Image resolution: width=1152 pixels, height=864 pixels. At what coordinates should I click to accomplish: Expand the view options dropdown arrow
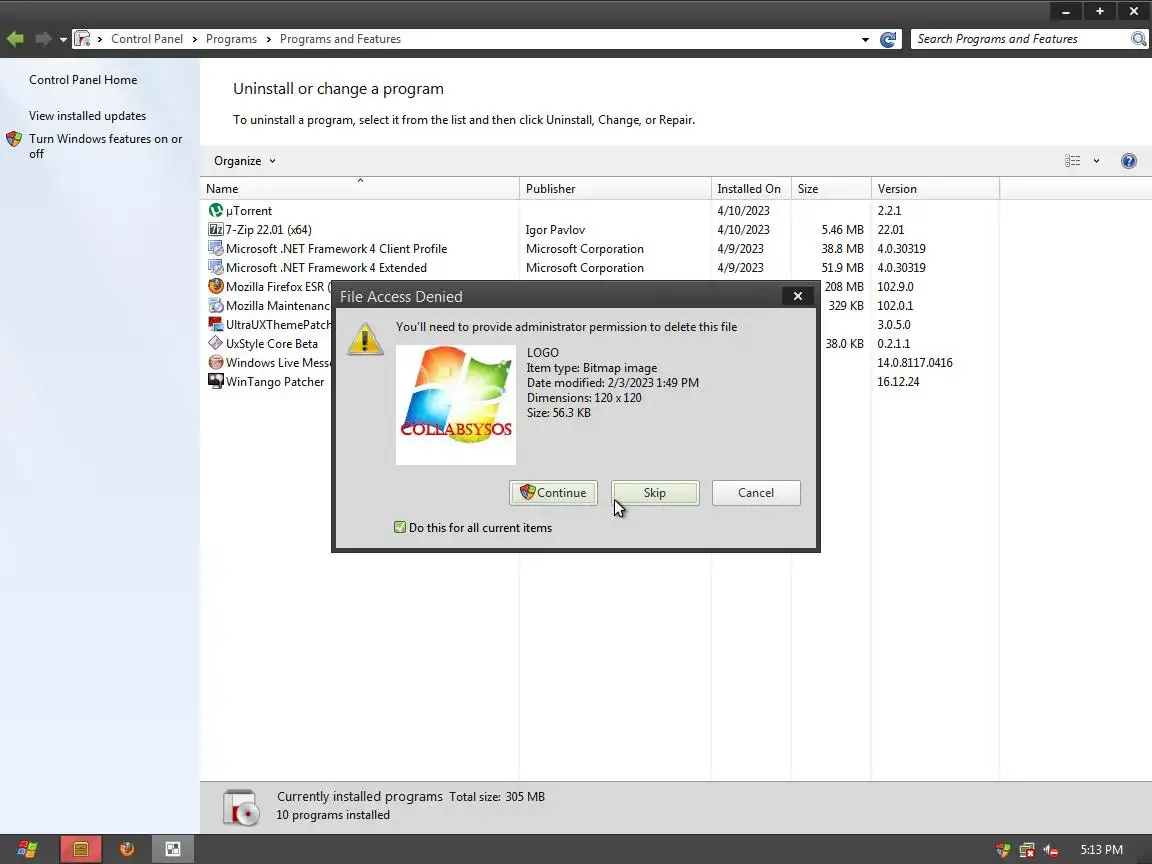pyautogui.click(x=1096, y=161)
